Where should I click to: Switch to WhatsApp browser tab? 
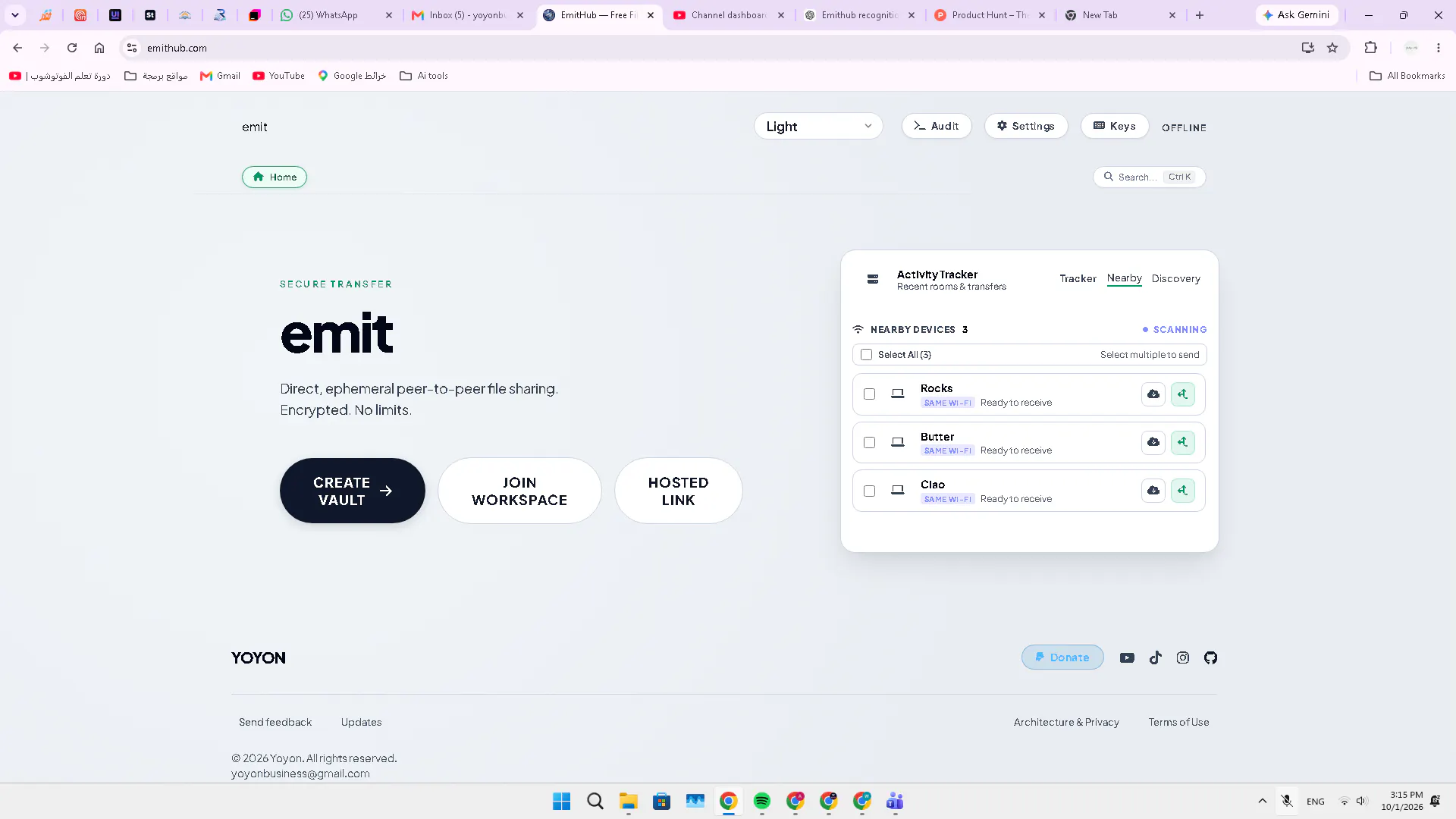336,15
